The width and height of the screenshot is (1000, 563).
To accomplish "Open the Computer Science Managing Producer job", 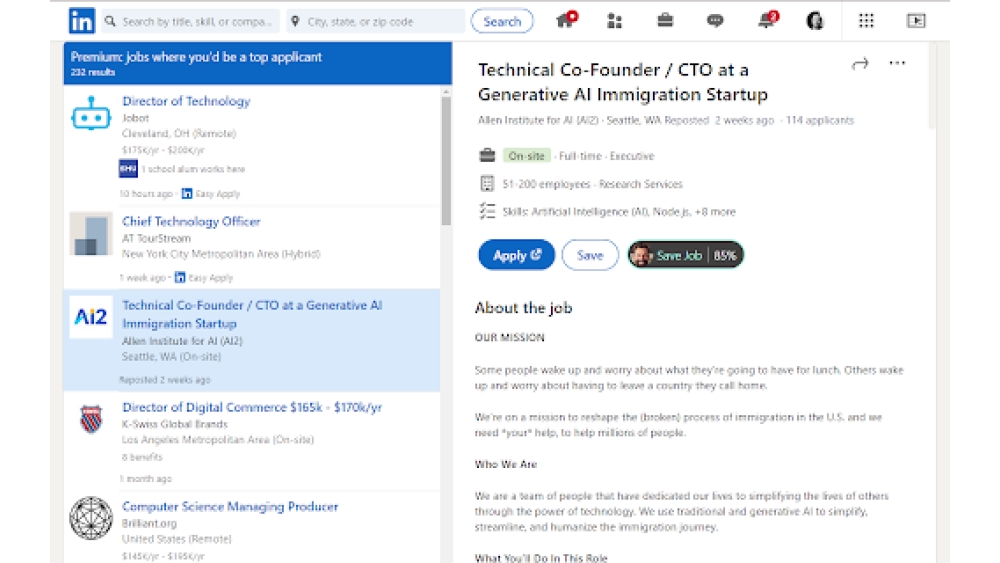I will [230, 506].
